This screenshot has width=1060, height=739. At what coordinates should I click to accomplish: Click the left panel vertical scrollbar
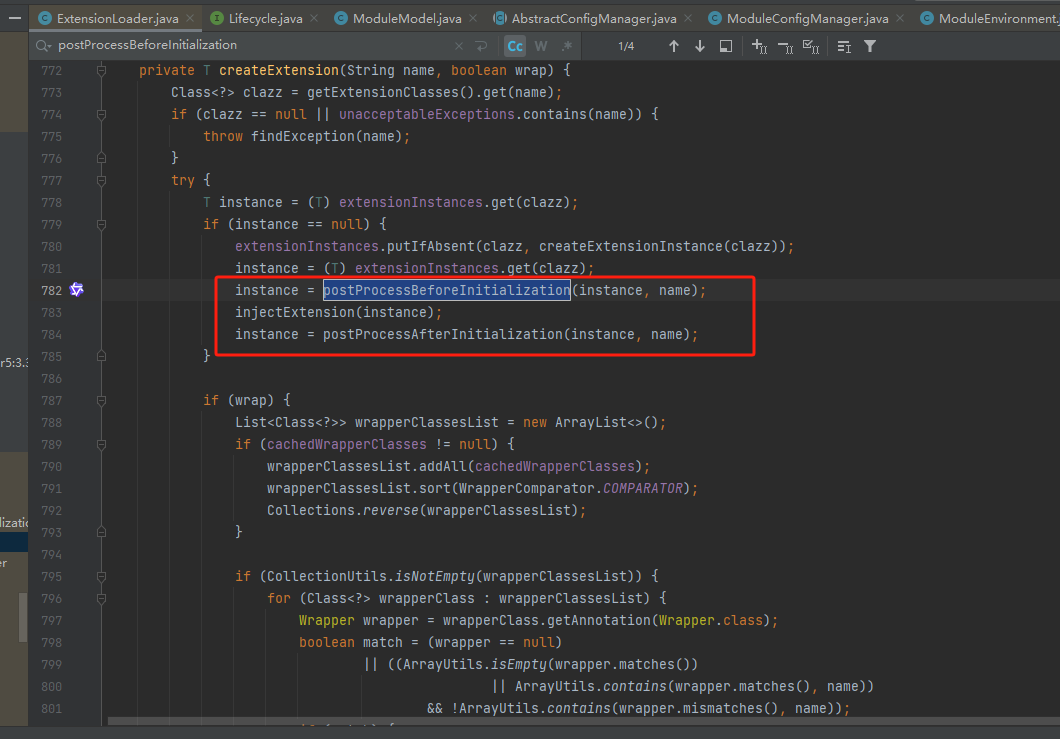pos(23,617)
